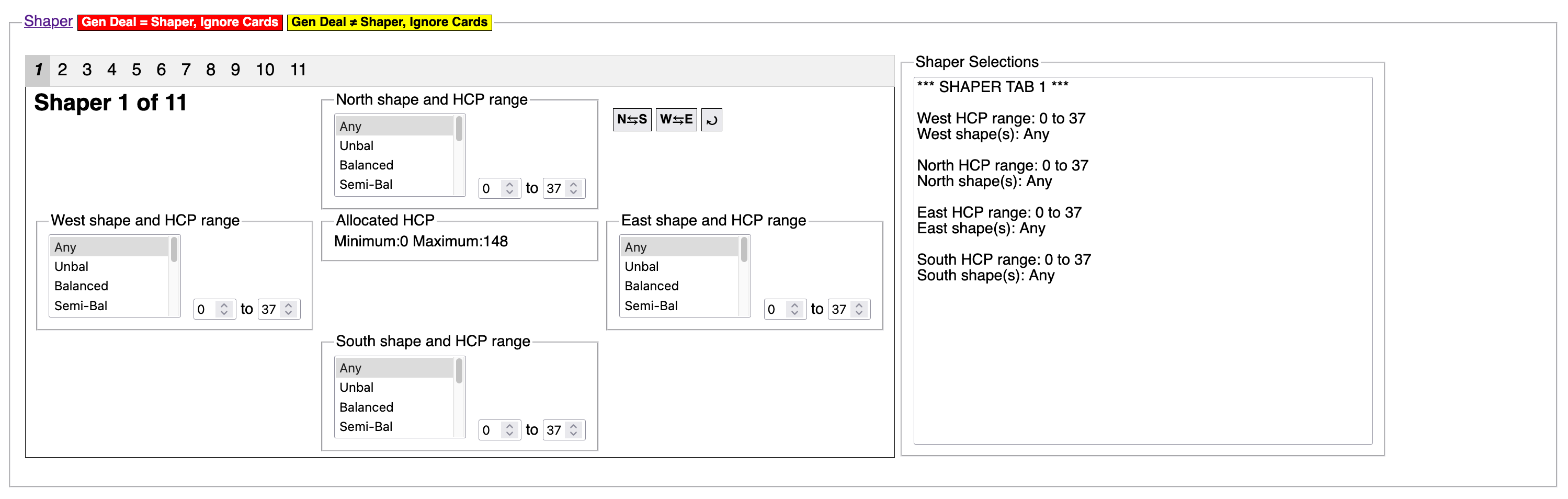1568x499 pixels.
Task: Switch to Shaper tab 11
Action: (298, 70)
